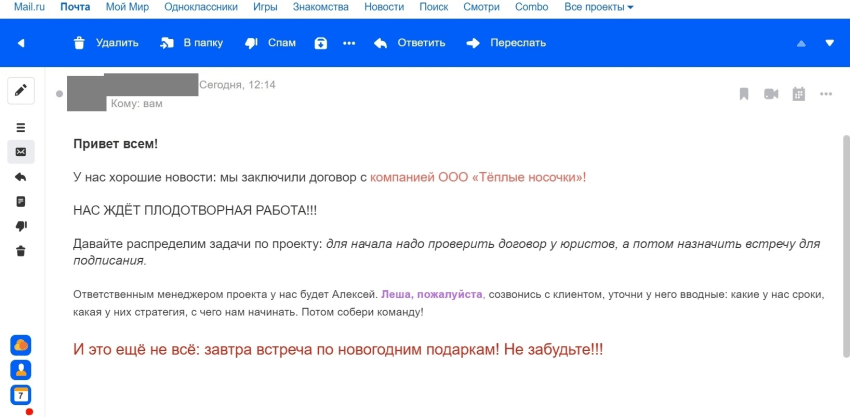This screenshot has height=417, width=850.
Task: Open Смотри in top navigation
Action: [x=481, y=7]
